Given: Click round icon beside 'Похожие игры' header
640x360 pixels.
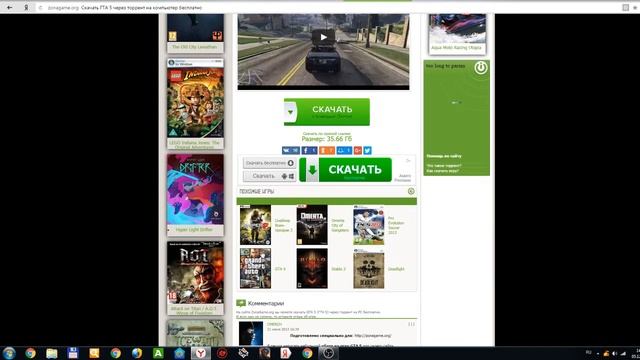Looking at the screenshot, I should [411, 191].
